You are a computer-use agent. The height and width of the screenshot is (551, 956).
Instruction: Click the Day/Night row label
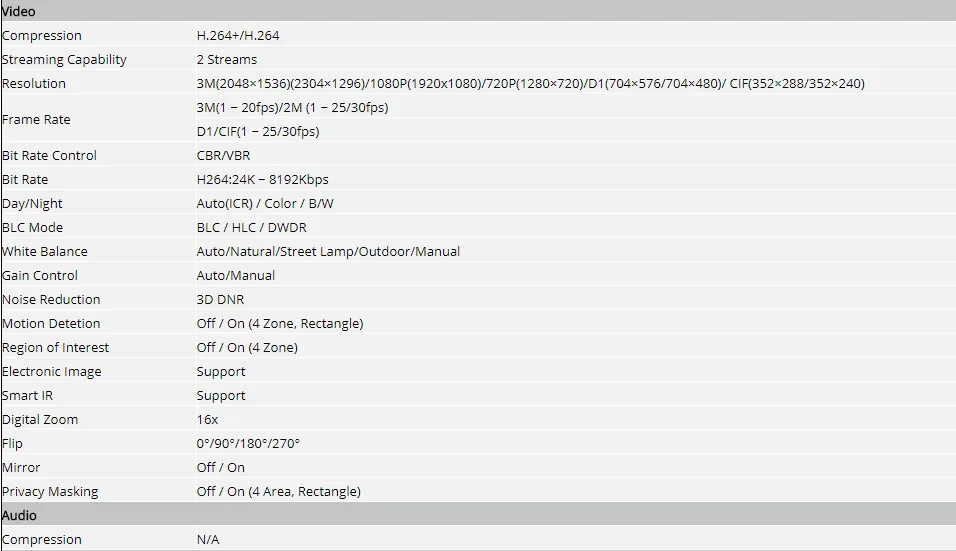32,204
